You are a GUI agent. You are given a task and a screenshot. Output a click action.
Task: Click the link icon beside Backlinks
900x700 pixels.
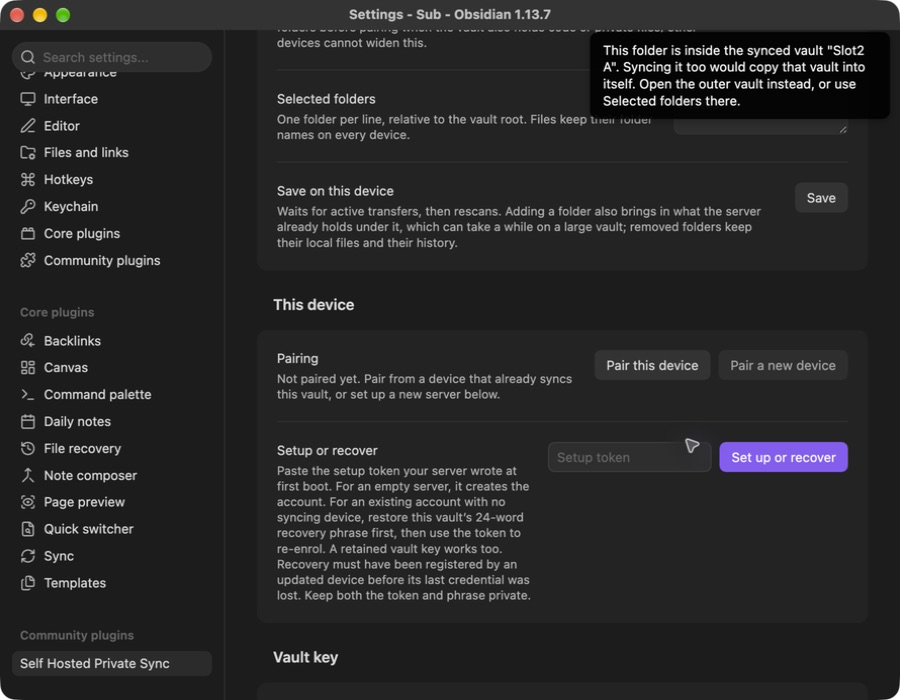tap(28, 341)
